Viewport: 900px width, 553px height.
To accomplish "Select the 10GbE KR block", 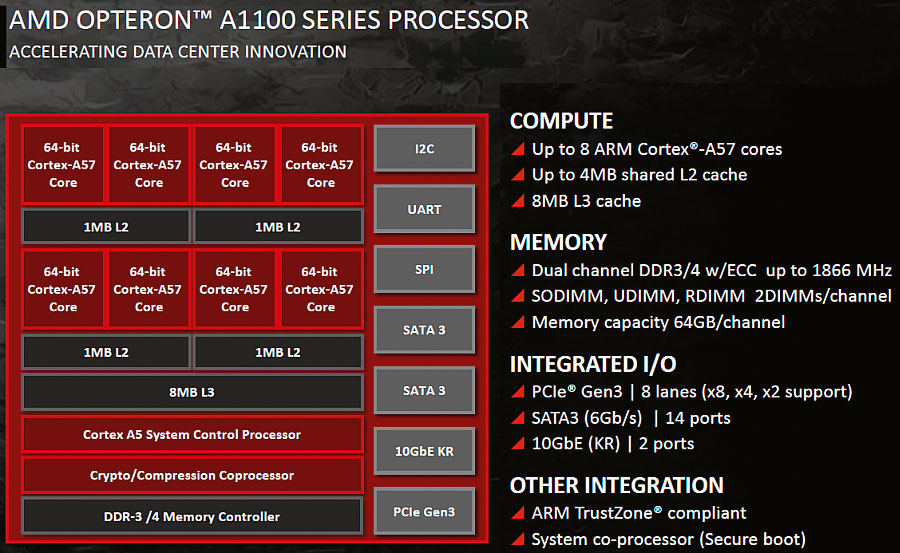I will tap(424, 451).
